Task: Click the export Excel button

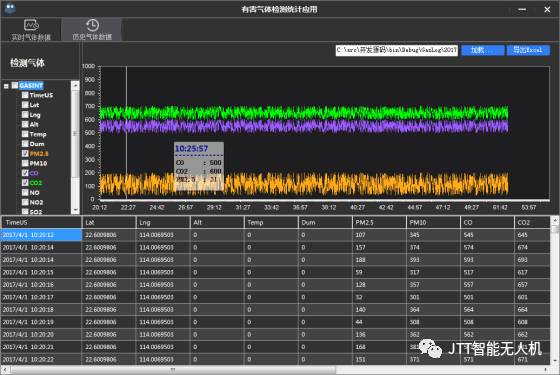Action: 528,50
